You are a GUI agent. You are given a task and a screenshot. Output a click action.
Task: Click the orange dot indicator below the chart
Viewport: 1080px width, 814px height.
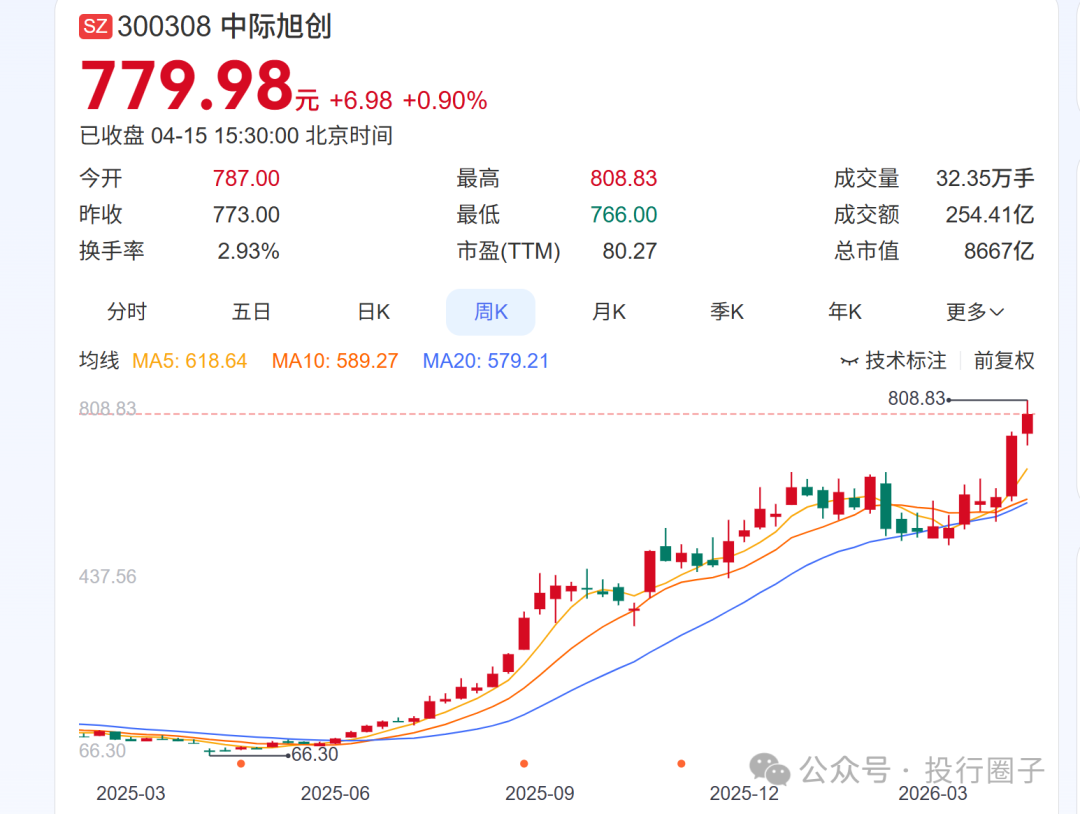point(240,763)
